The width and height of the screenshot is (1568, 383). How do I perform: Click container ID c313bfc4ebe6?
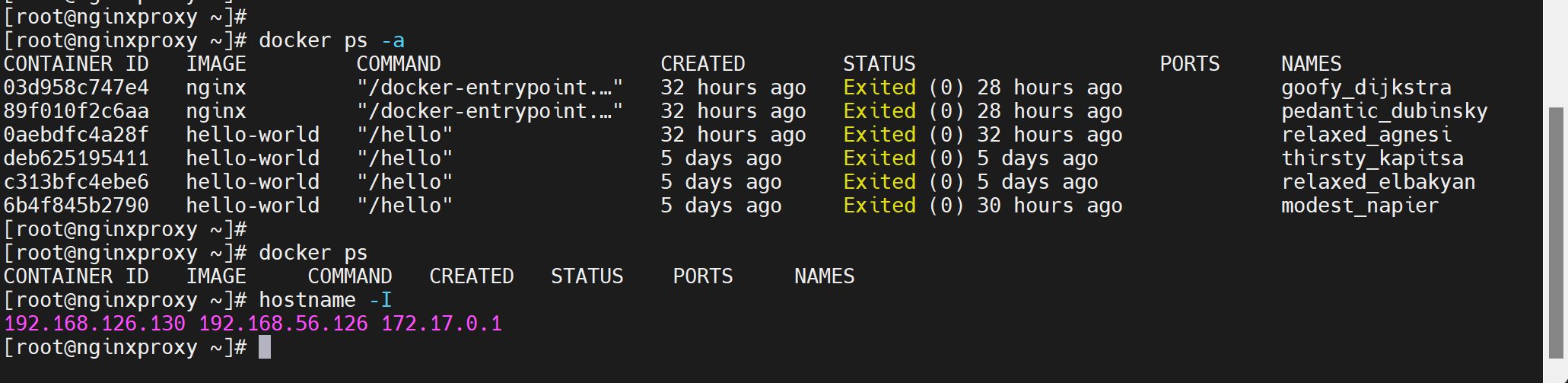click(x=76, y=182)
